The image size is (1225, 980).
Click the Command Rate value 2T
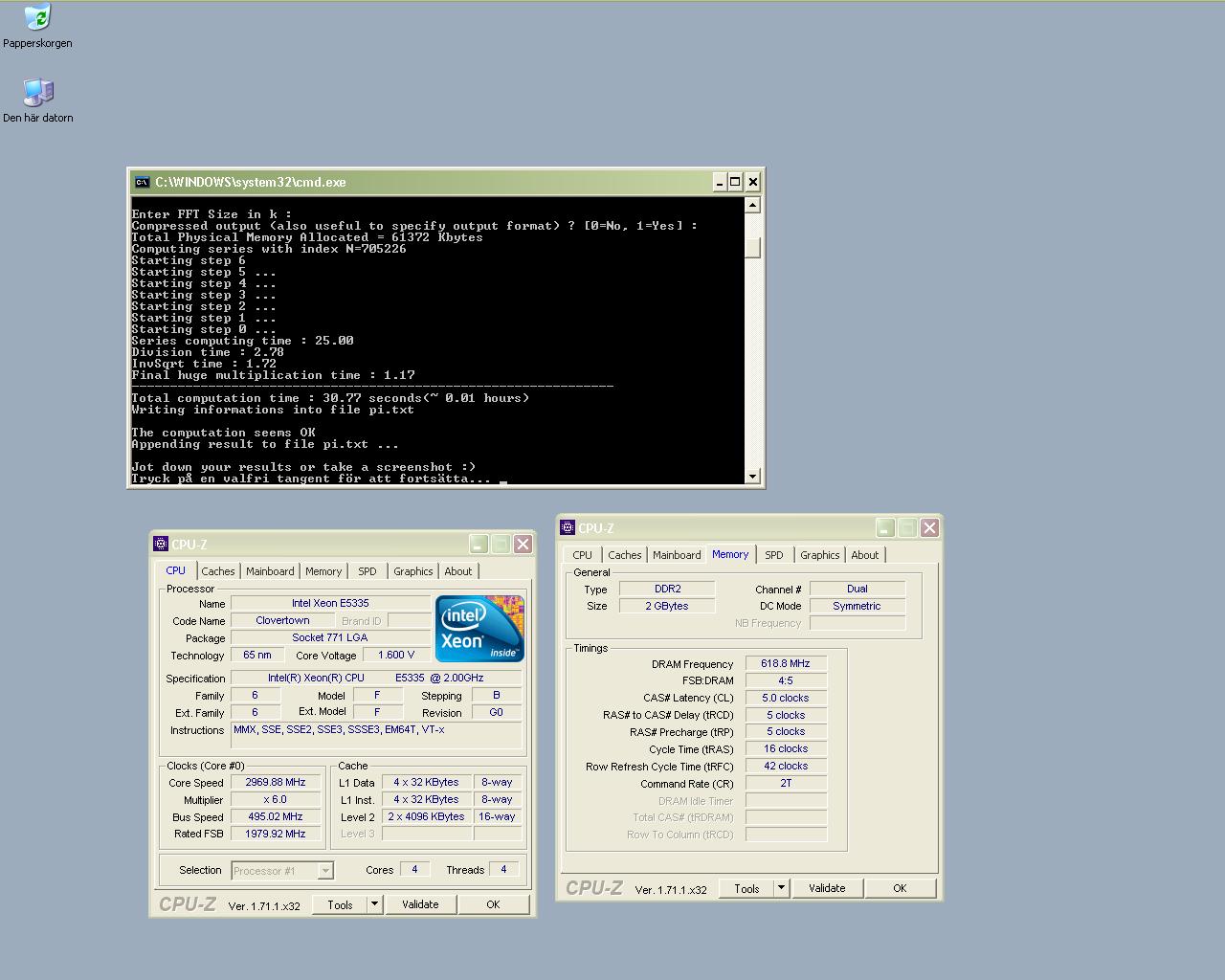point(786,783)
